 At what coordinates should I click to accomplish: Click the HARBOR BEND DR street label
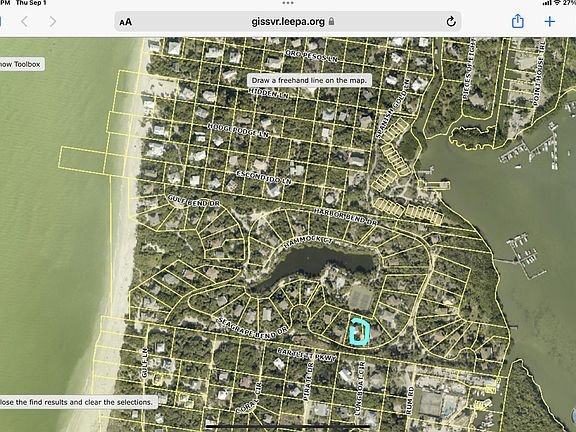[345, 217]
